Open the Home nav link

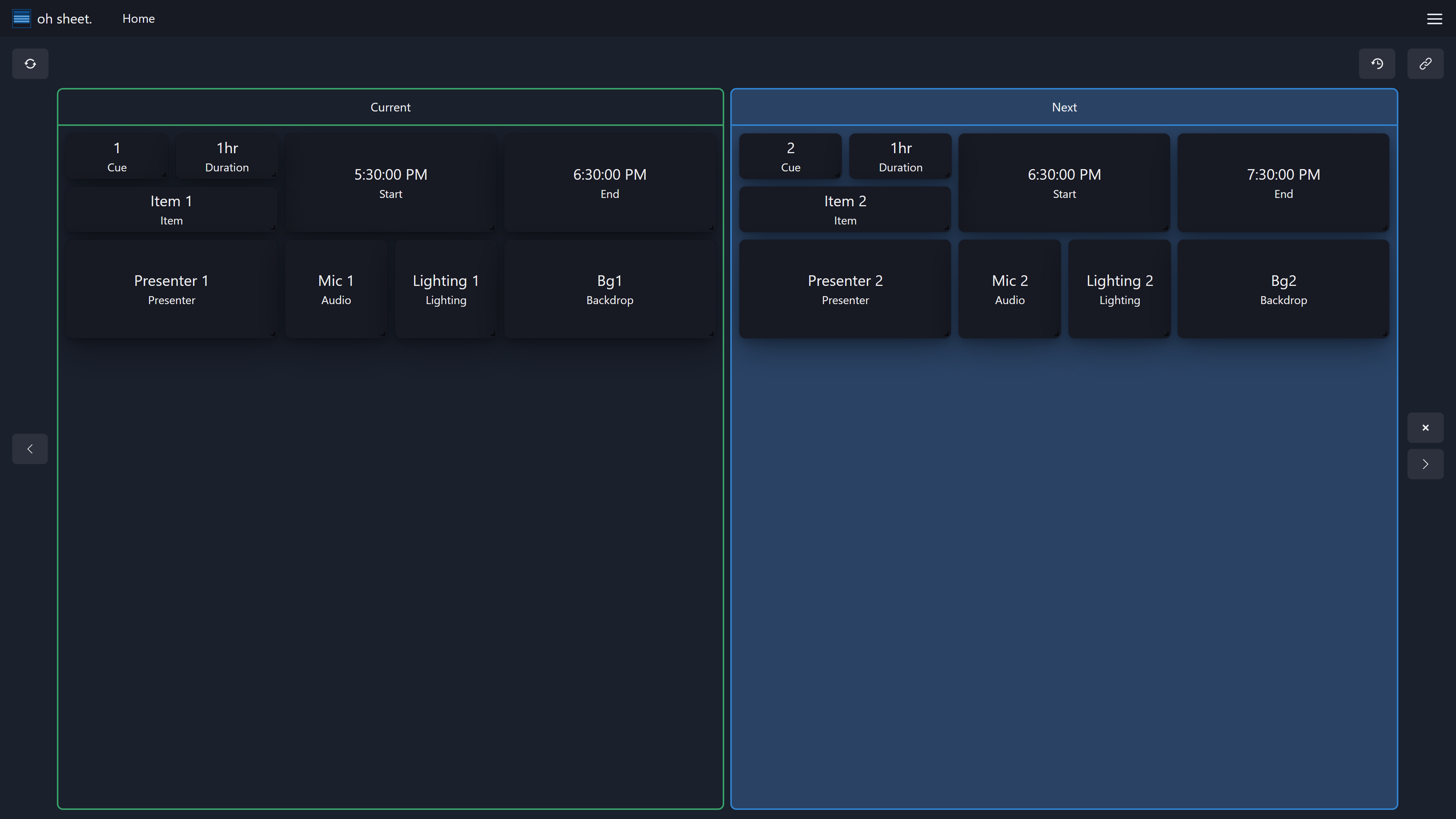[x=138, y=19]
